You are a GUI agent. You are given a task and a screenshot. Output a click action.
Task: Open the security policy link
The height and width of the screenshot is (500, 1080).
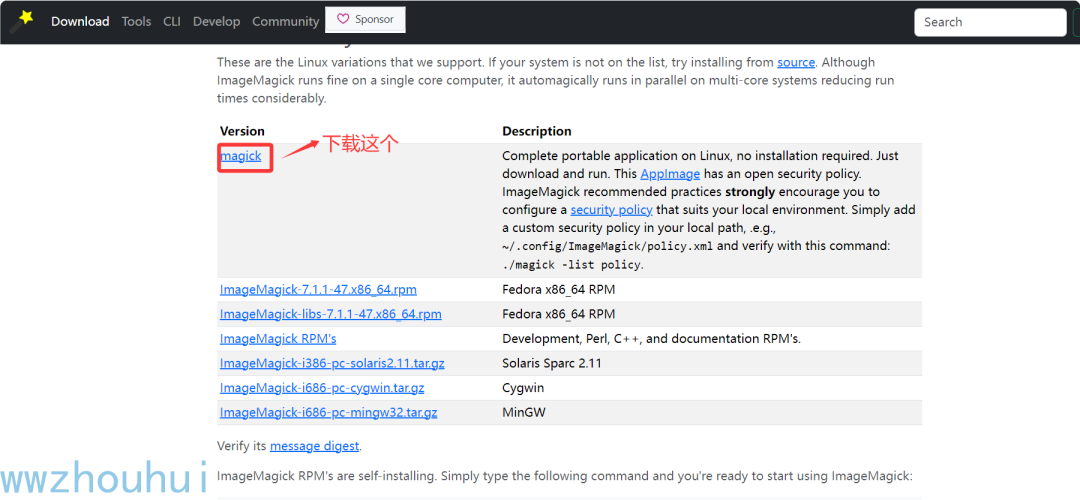coord(611,210)
